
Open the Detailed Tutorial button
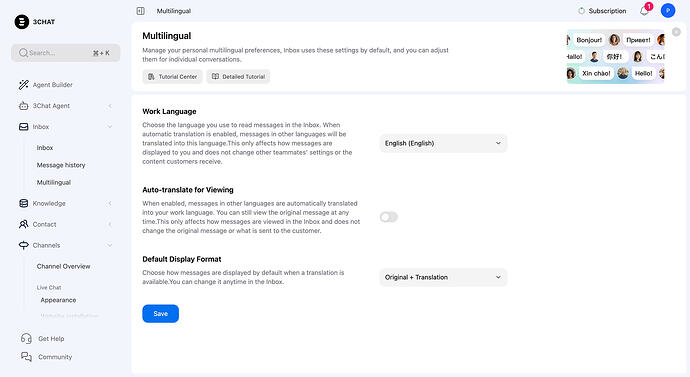click(x=238, y=77)
